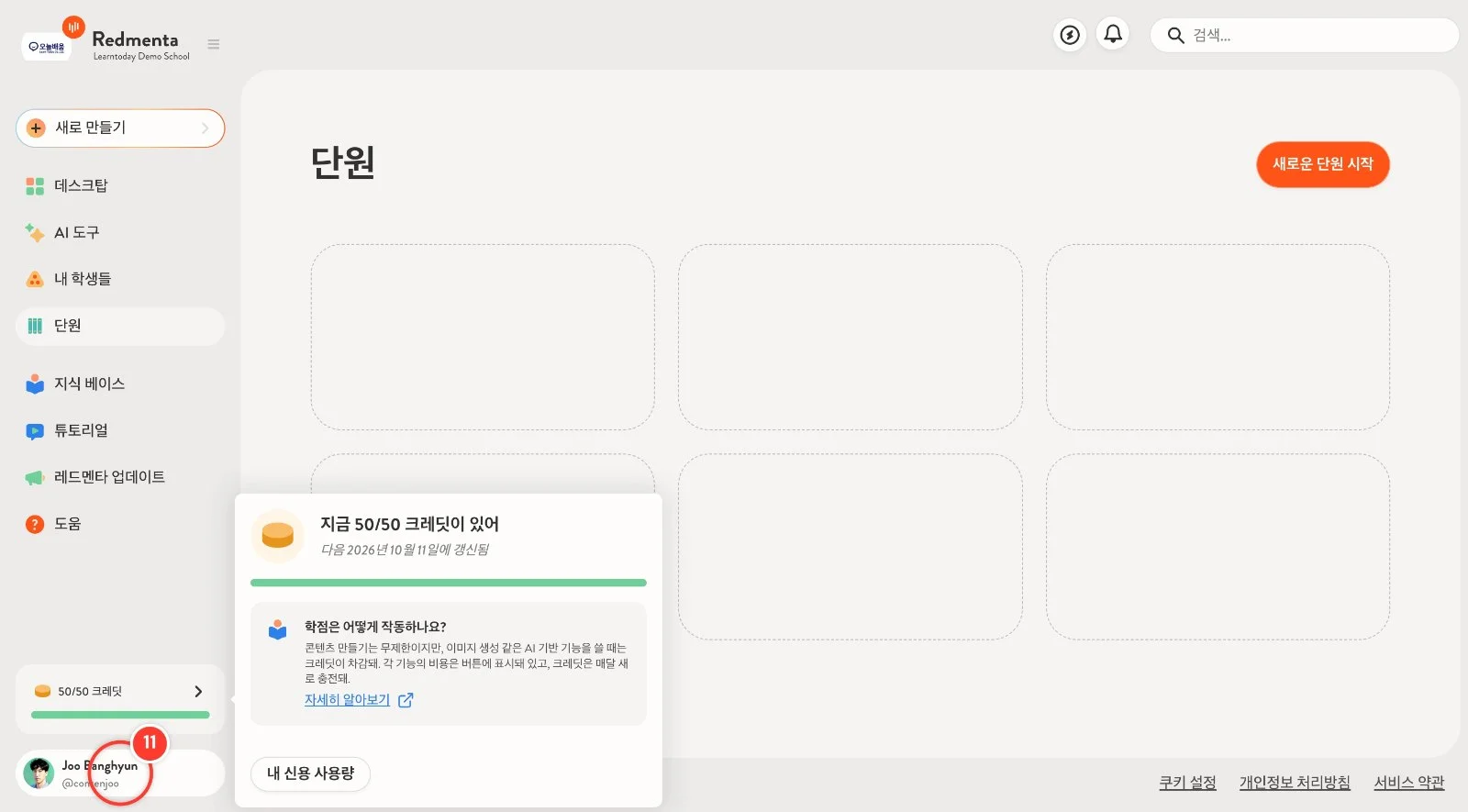Open the AI 도구 menu item
Viewport: 1468px width, 812px height.
tap(120, 232)
